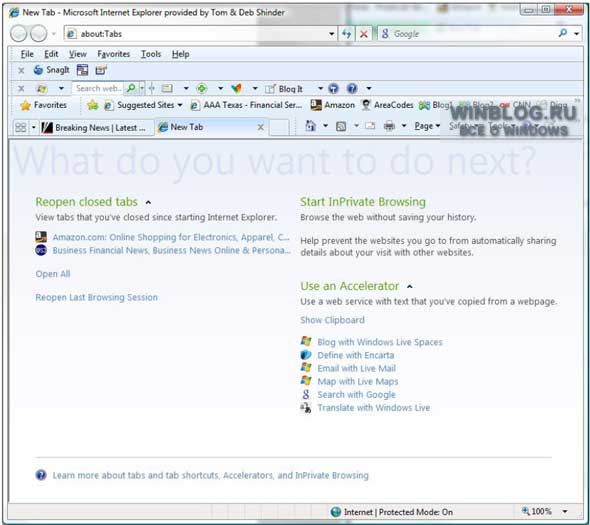590x525 pixels.
Task: Focus the Google search box
Action: tap(468, 34)
